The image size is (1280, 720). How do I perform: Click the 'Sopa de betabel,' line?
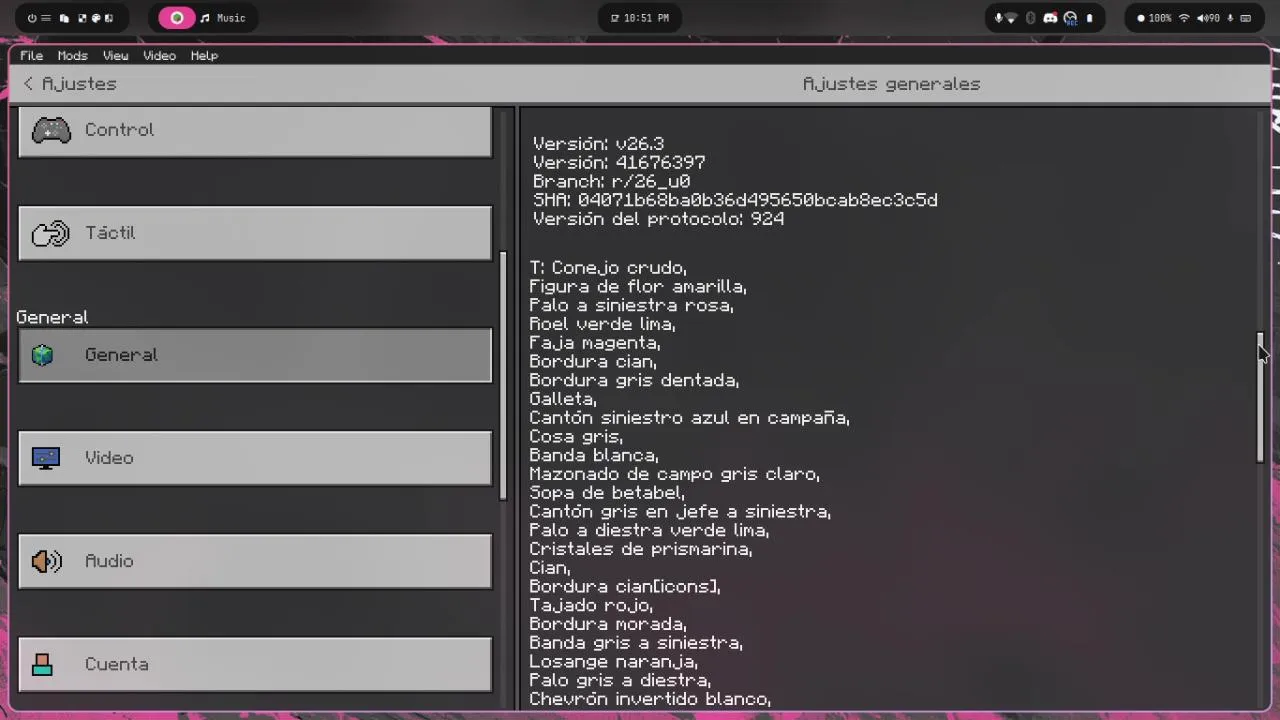point(607,493)
